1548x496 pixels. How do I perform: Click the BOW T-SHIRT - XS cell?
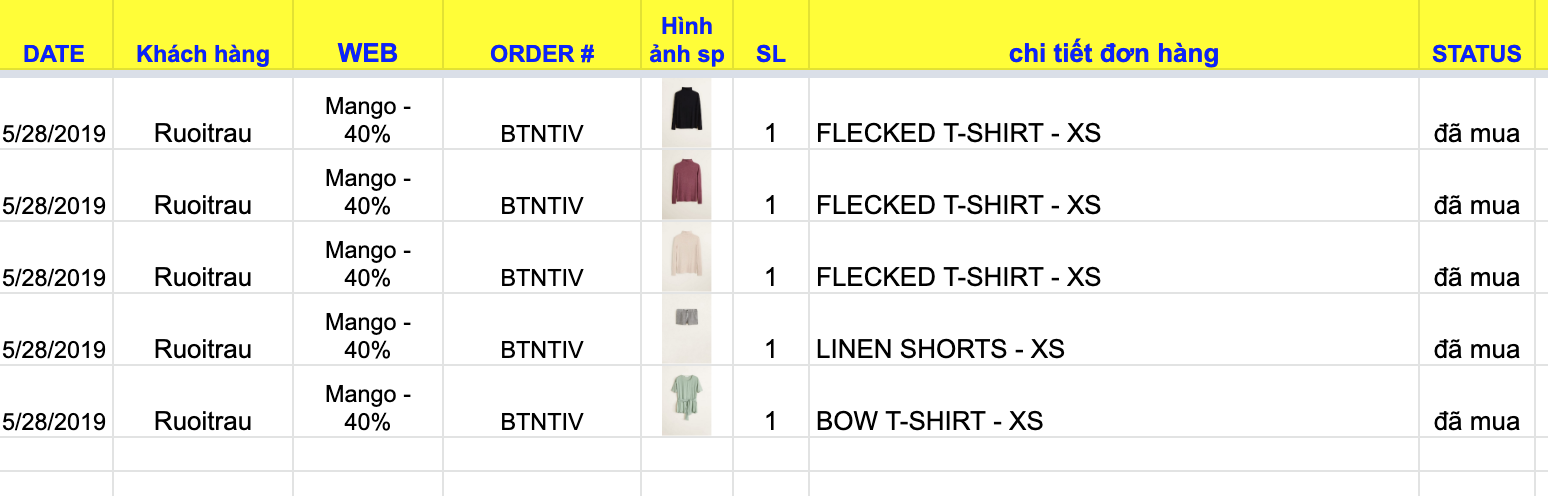[x=929, y=421]
